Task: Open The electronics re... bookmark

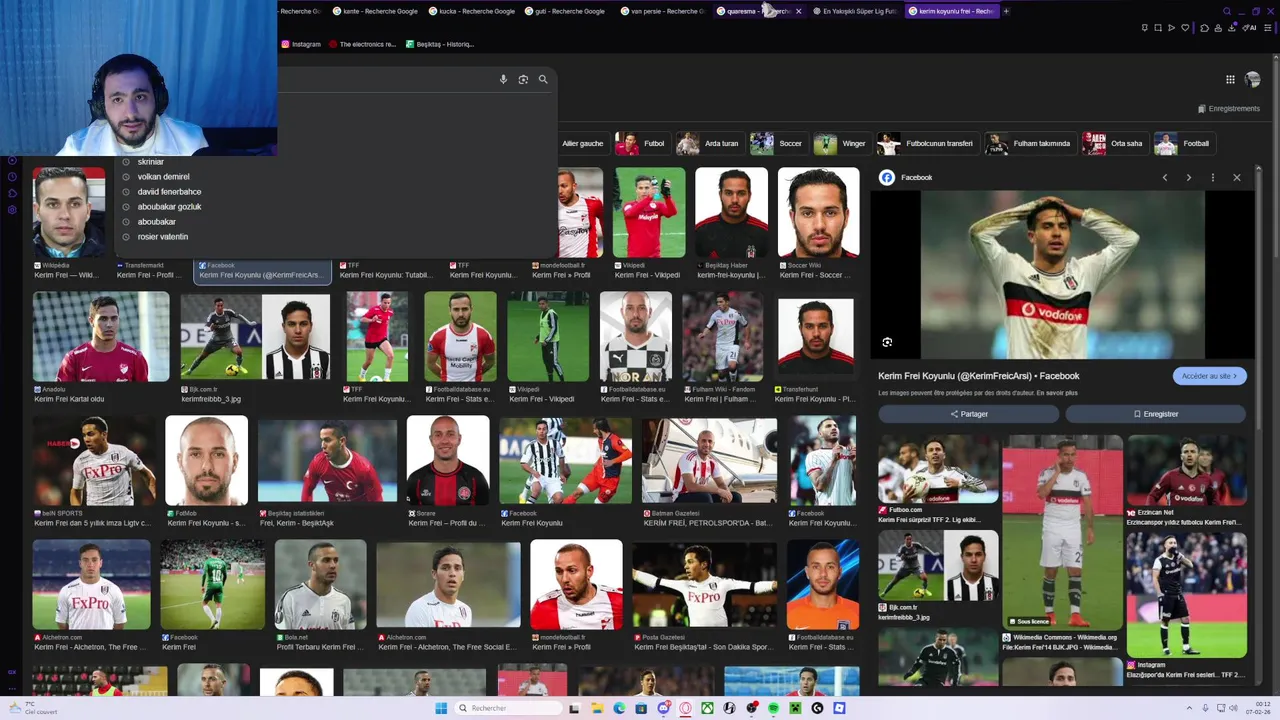Action: pyautogui.click(x=362, y=44)
